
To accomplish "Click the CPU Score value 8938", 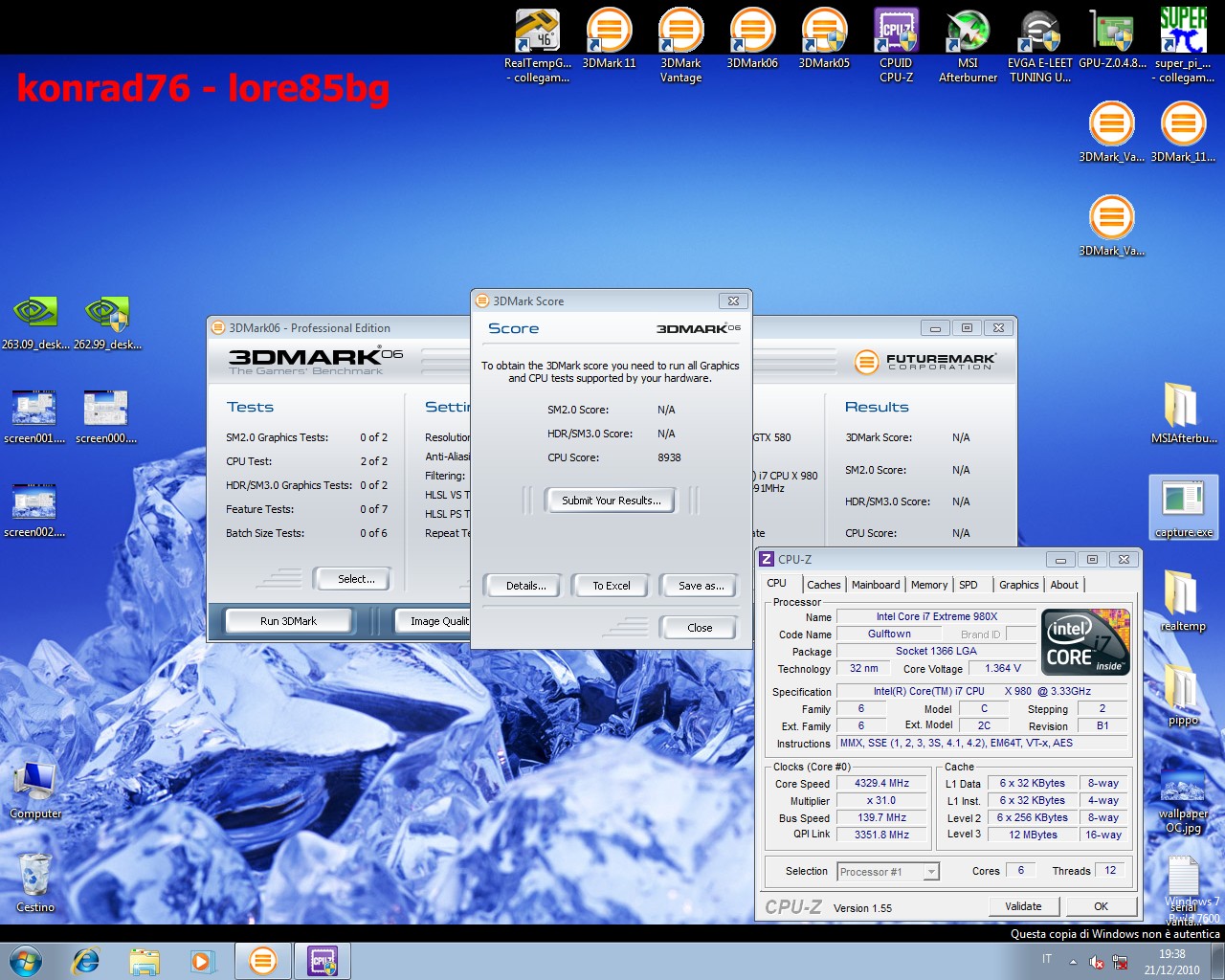I will pyautogui.click(x=669, y=457).
